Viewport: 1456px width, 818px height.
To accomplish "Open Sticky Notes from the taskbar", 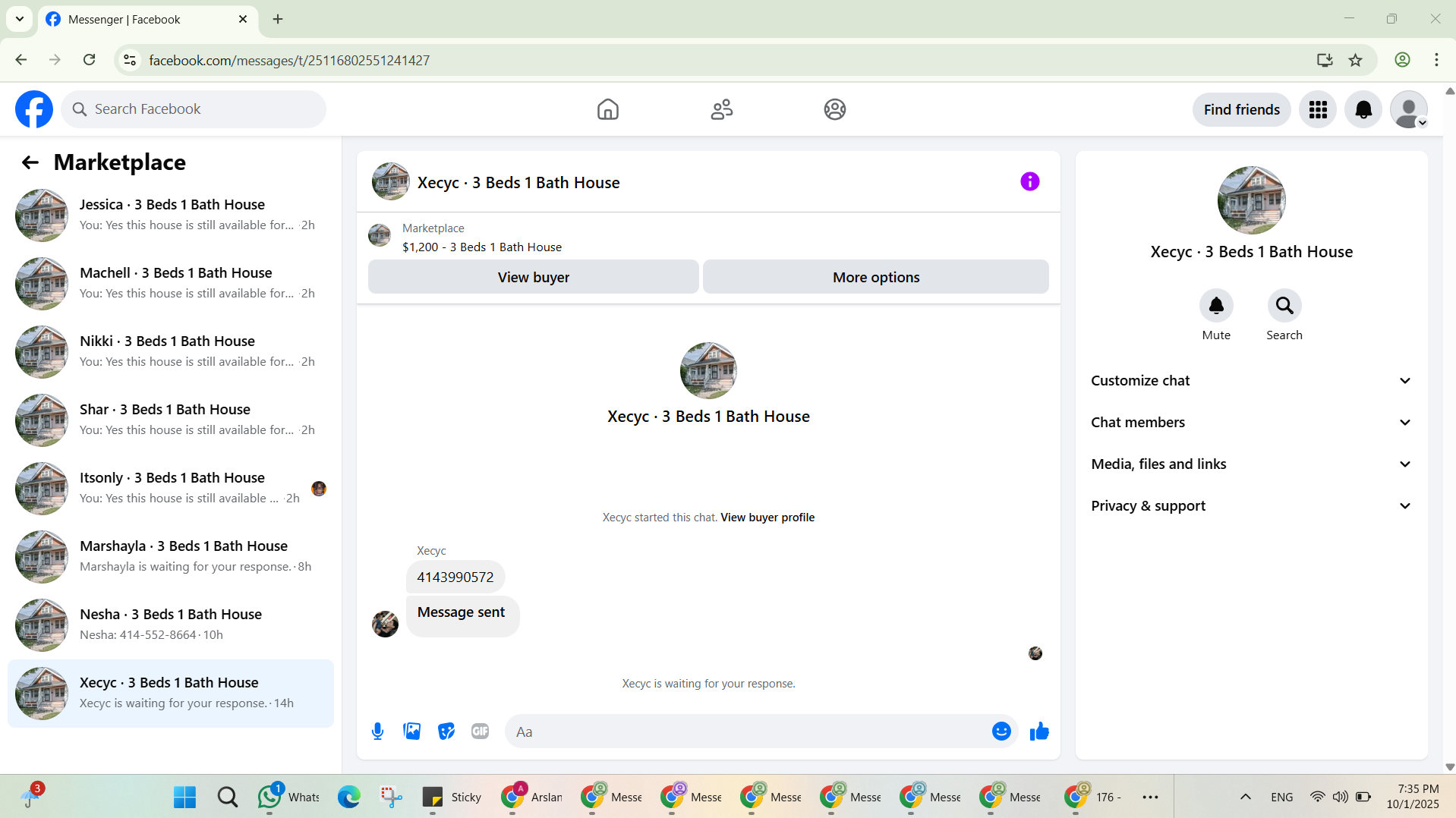I will pos(452,797).
